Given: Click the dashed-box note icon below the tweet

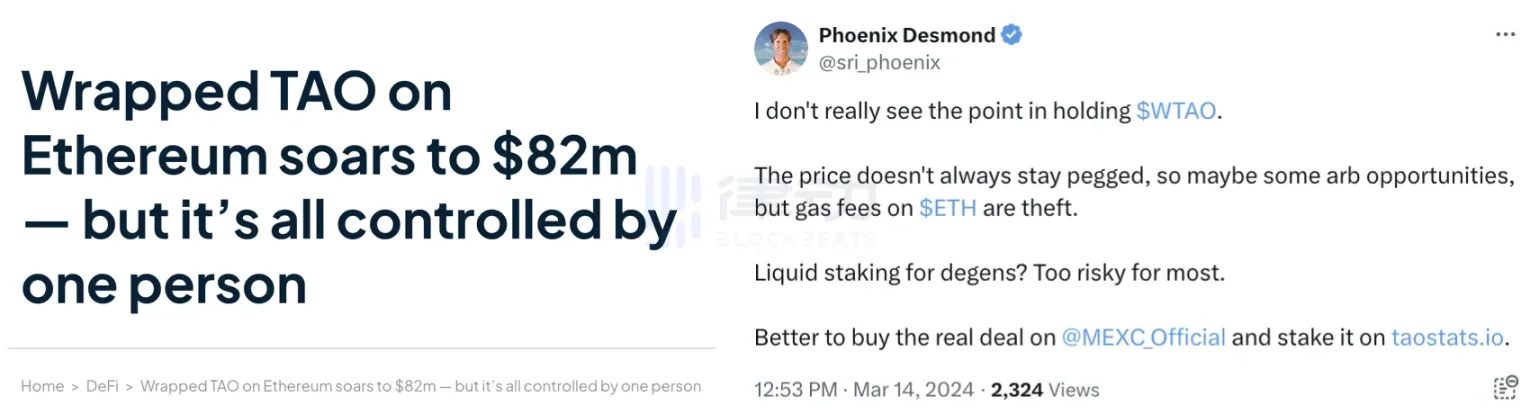Looking at the screenshot, I should coord(1504,389).
